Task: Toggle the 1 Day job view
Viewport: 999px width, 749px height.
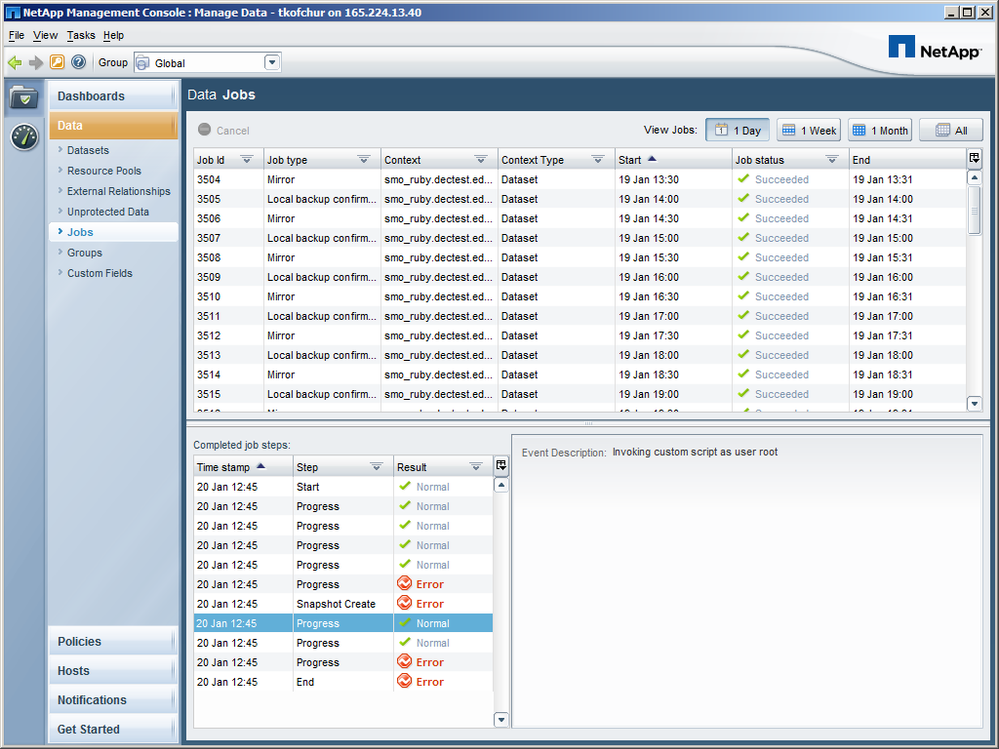Action: tap(737, 130)
